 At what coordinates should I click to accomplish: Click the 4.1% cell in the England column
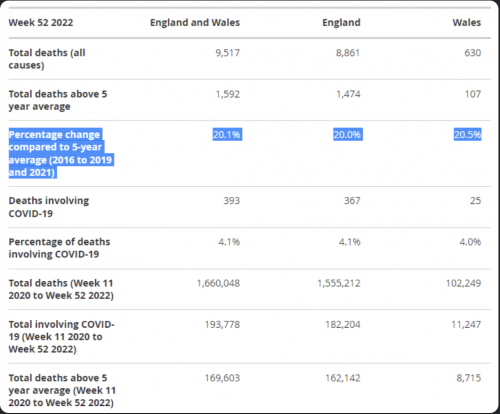349,242
